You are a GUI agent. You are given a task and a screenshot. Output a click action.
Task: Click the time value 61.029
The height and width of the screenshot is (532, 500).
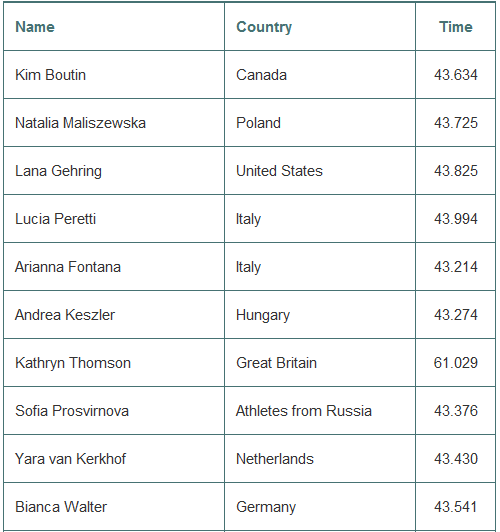tap(456, 363)
